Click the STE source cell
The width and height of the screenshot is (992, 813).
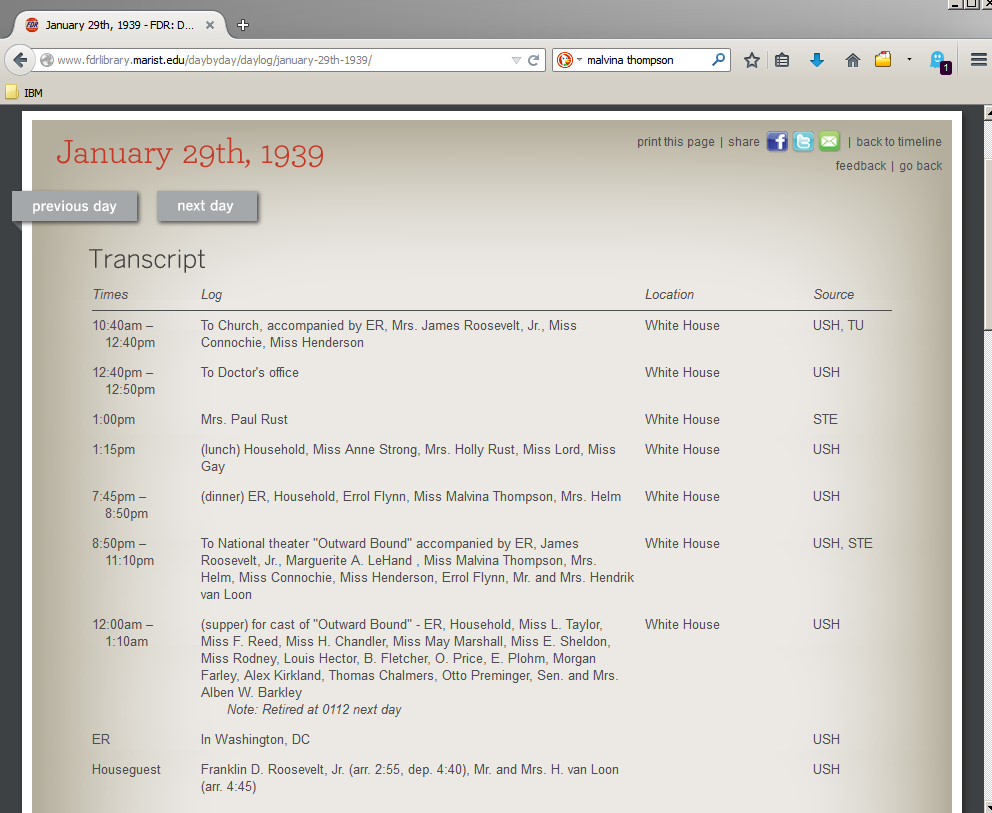click(825, 419)
